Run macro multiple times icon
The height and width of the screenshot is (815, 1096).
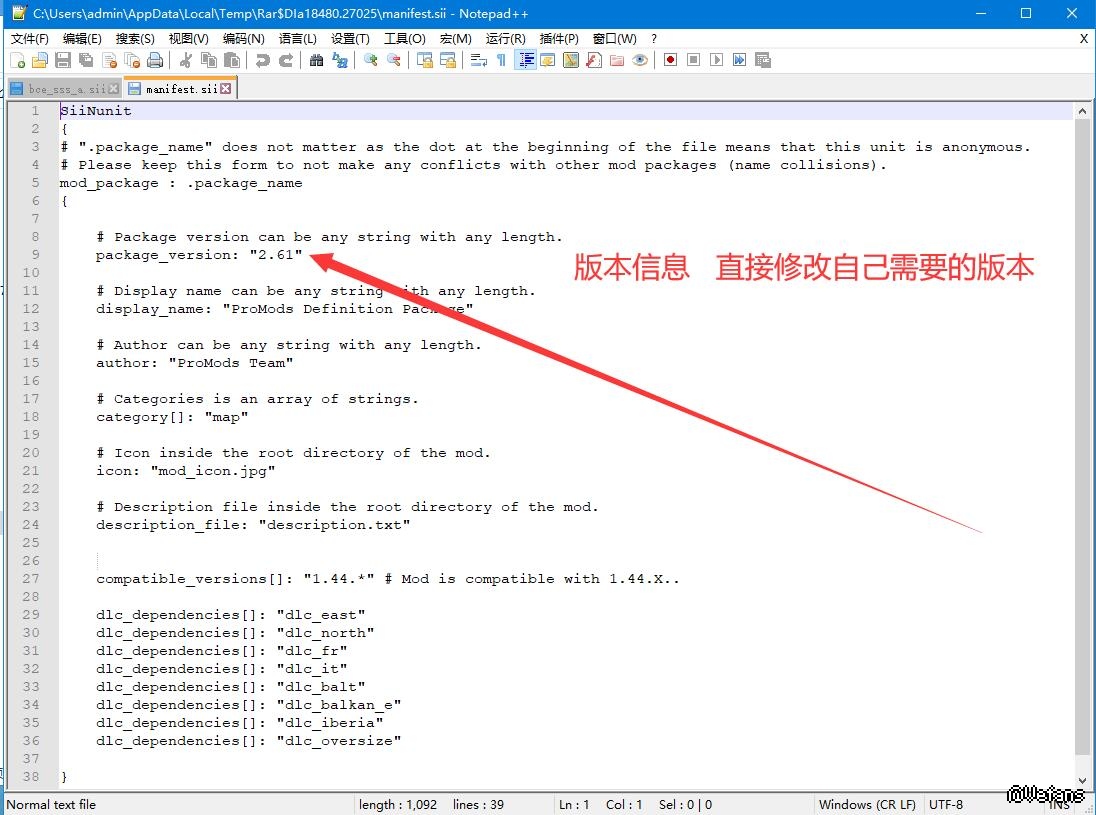(740, 60)
